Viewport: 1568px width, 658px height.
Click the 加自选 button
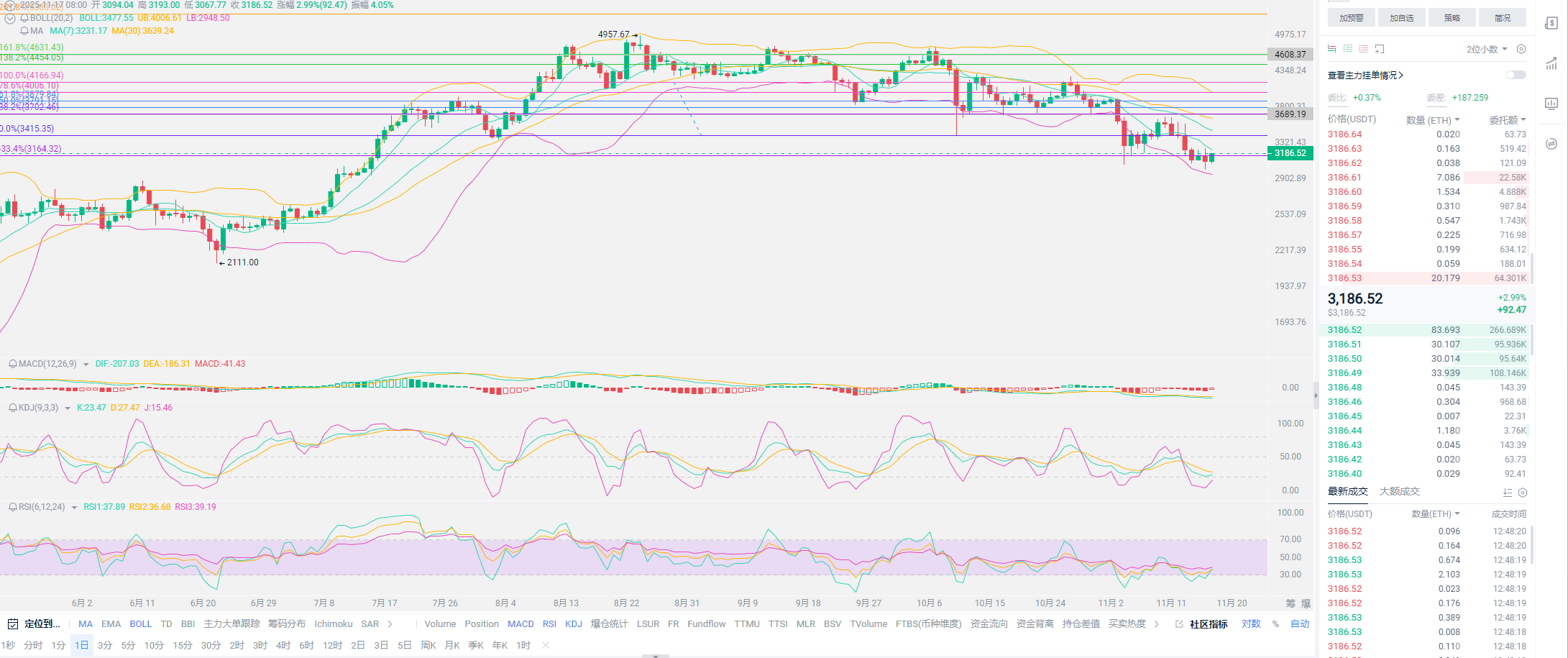point(1401,18)
